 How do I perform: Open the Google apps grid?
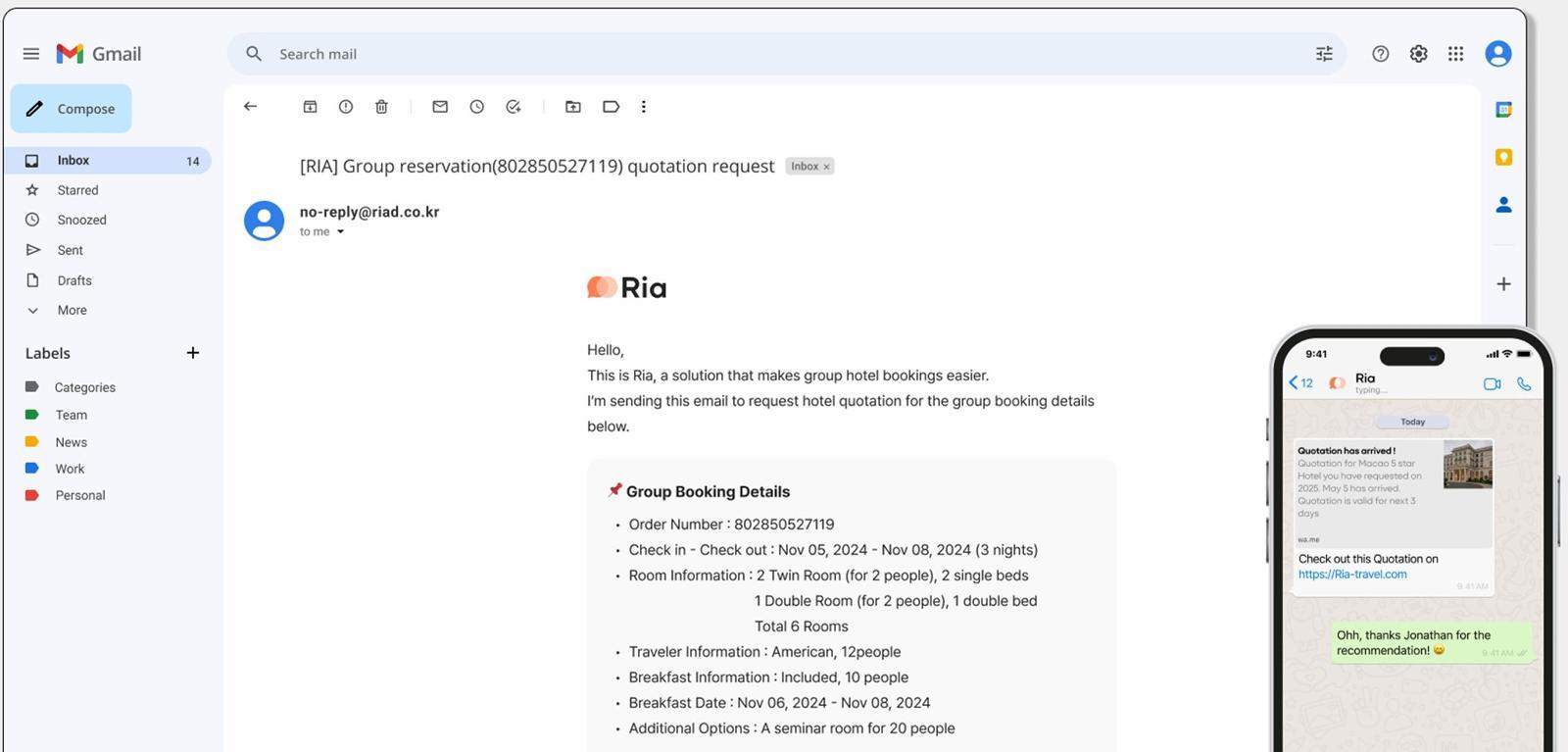pos(1455,54)
